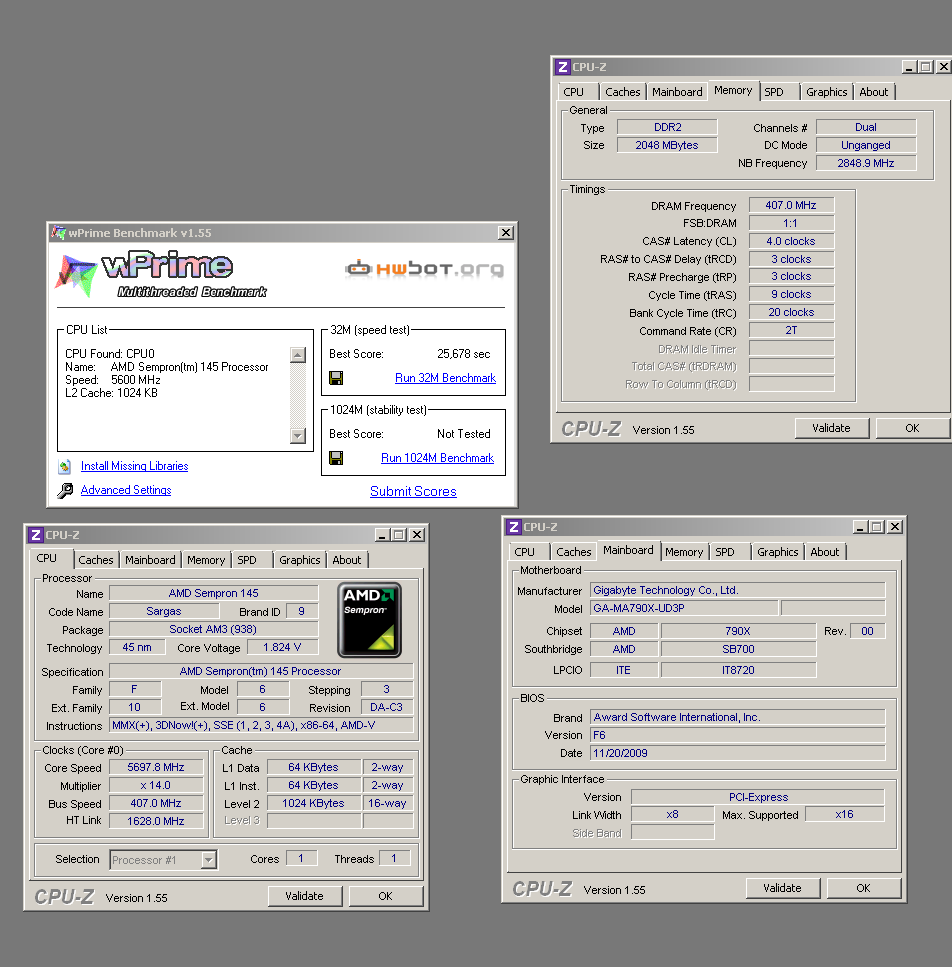
Task: Open the Processor #1 selection dropdown
Action: (x=209, y=859)
